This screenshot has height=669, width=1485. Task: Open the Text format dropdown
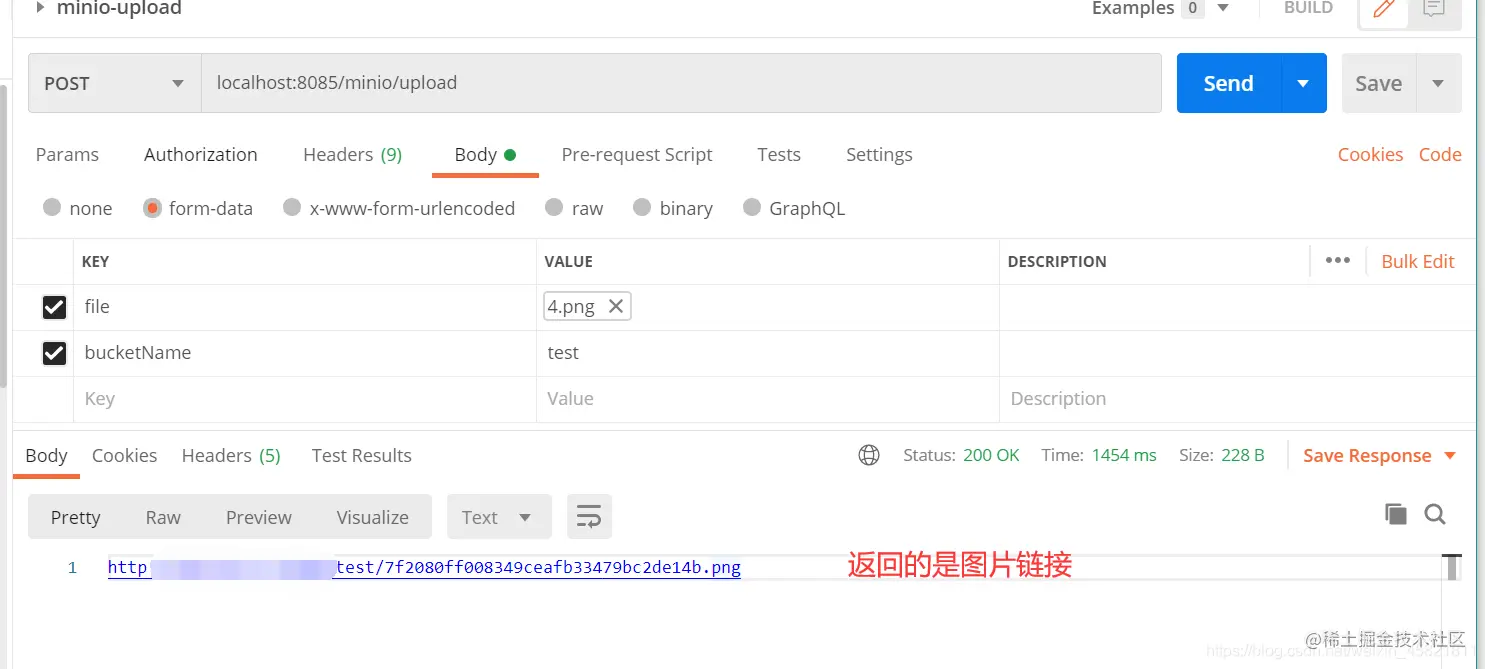(499, 517)
